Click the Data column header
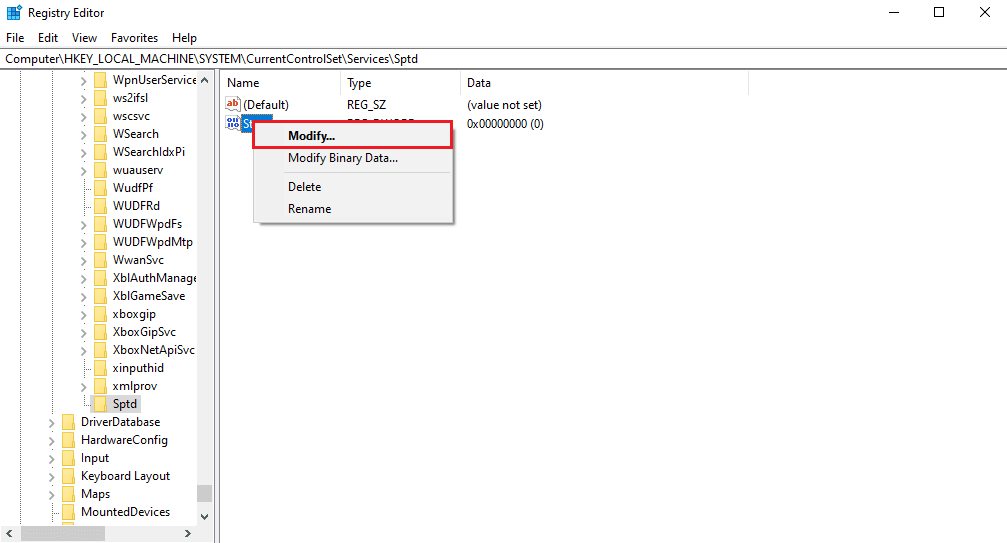This screenshot has width=1007, height=543. 479,83
